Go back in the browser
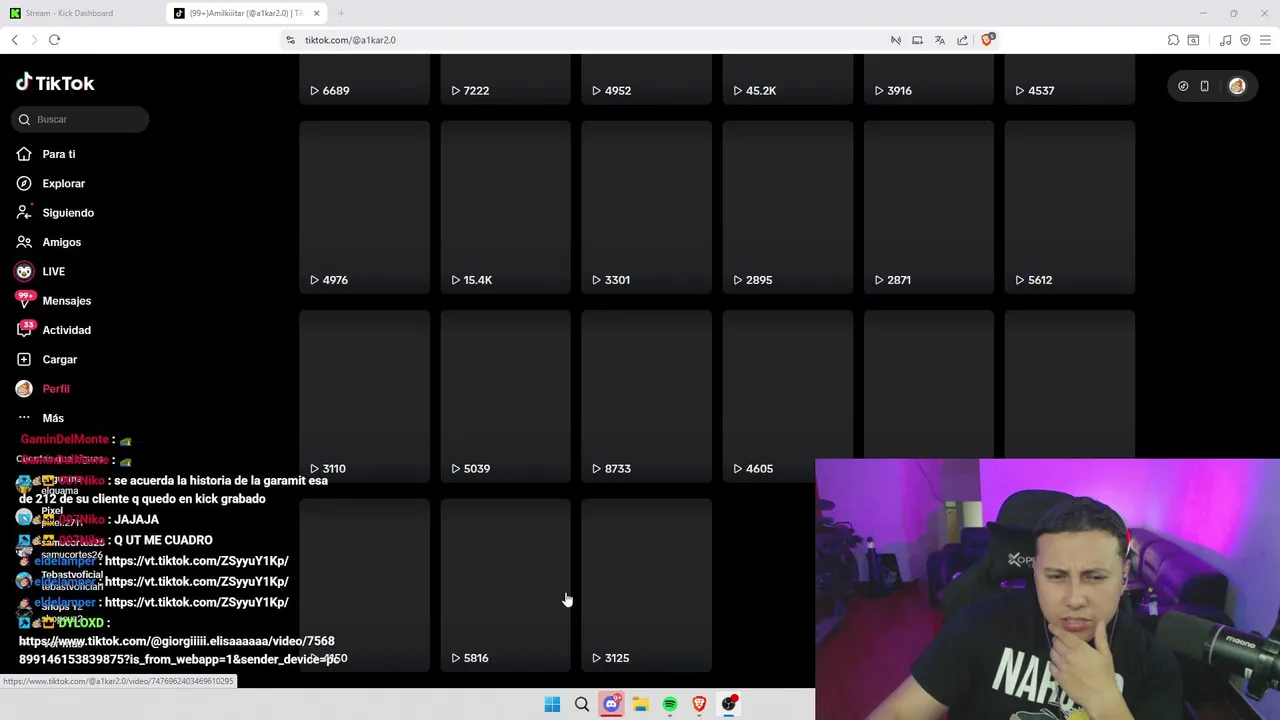The image size is (1280, 720). (15, 40)
